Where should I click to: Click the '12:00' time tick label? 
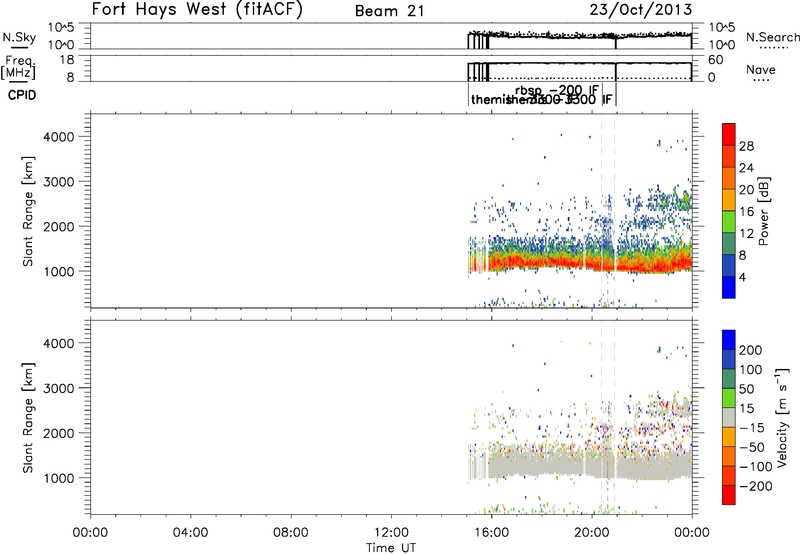point(391,533)
